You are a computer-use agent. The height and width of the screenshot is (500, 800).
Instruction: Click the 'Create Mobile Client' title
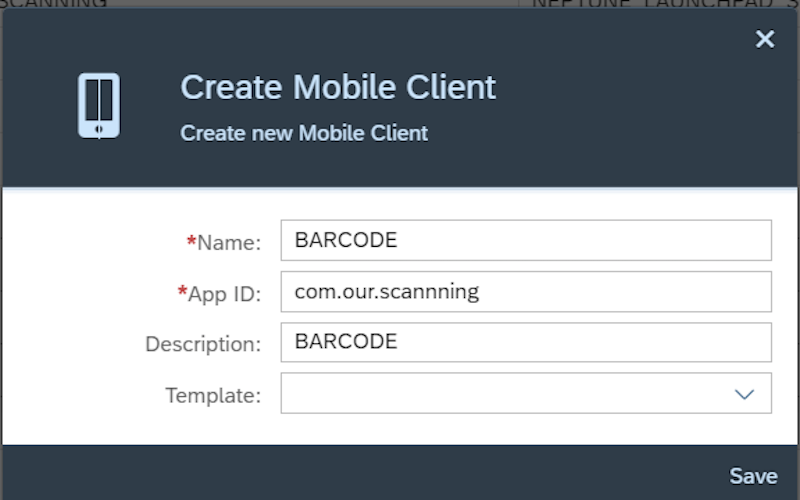(x=338, y=87)
